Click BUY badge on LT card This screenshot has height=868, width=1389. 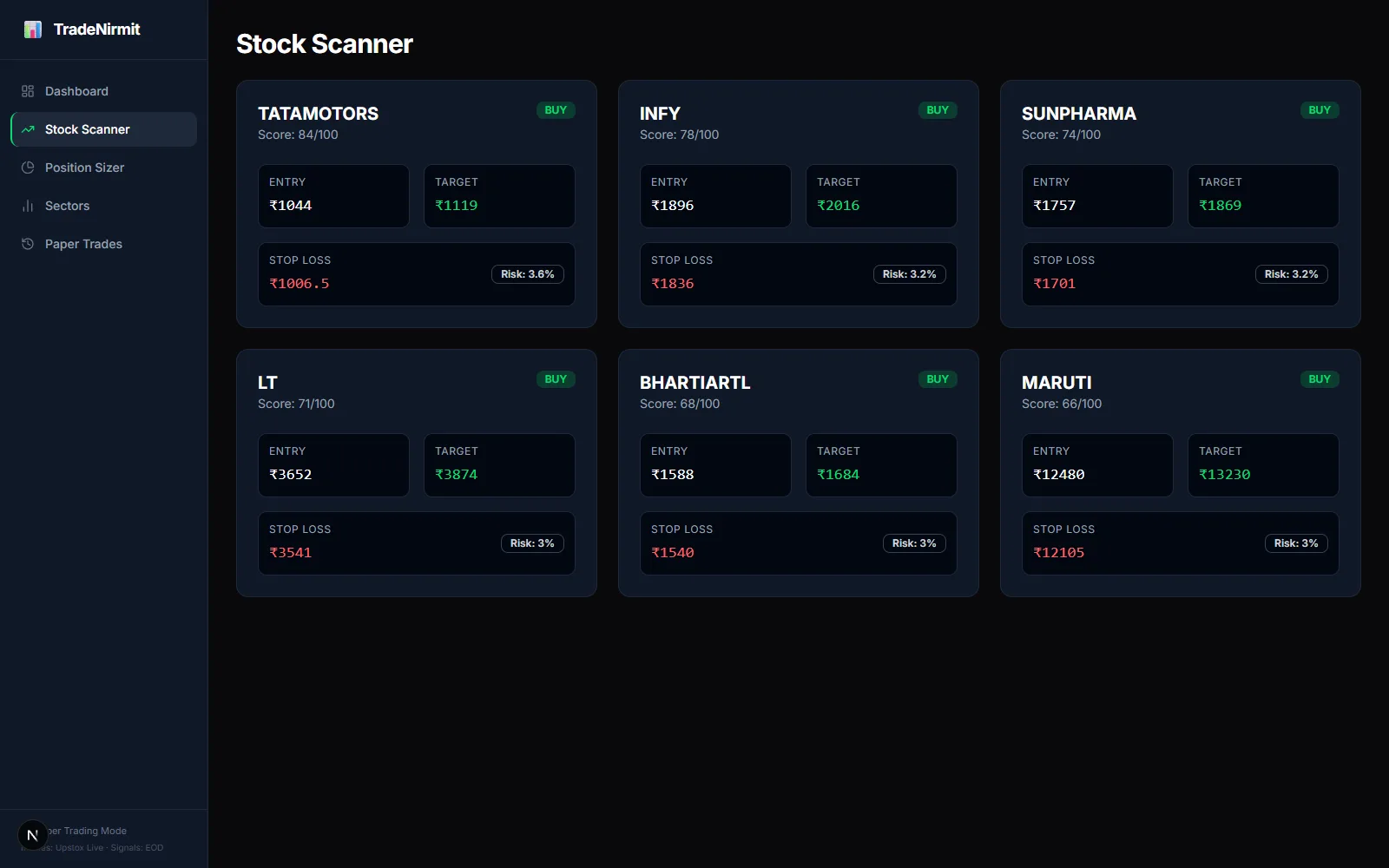tap(556, 379)
